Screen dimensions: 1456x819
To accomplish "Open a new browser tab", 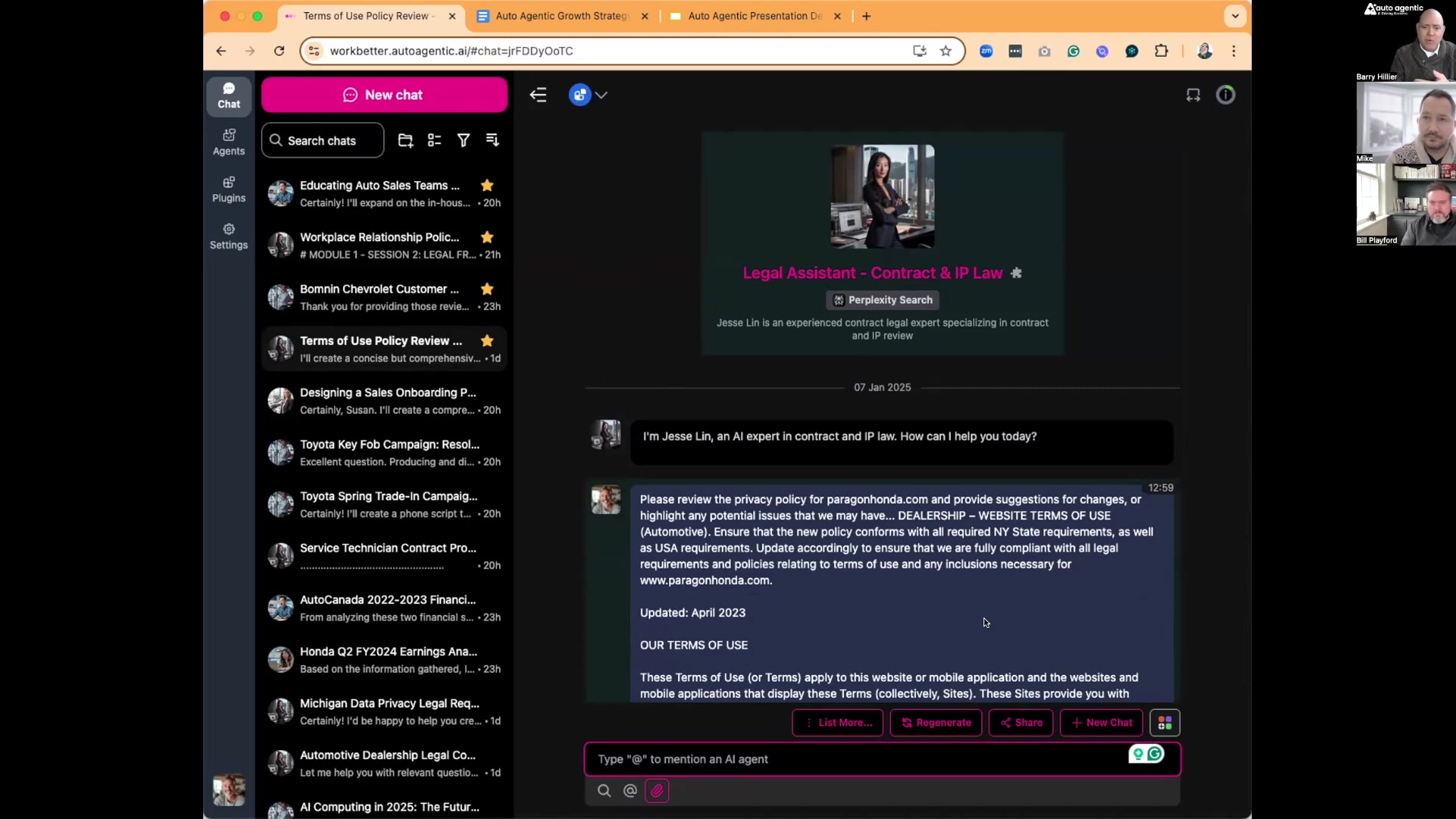I will [x=866, y=16].
